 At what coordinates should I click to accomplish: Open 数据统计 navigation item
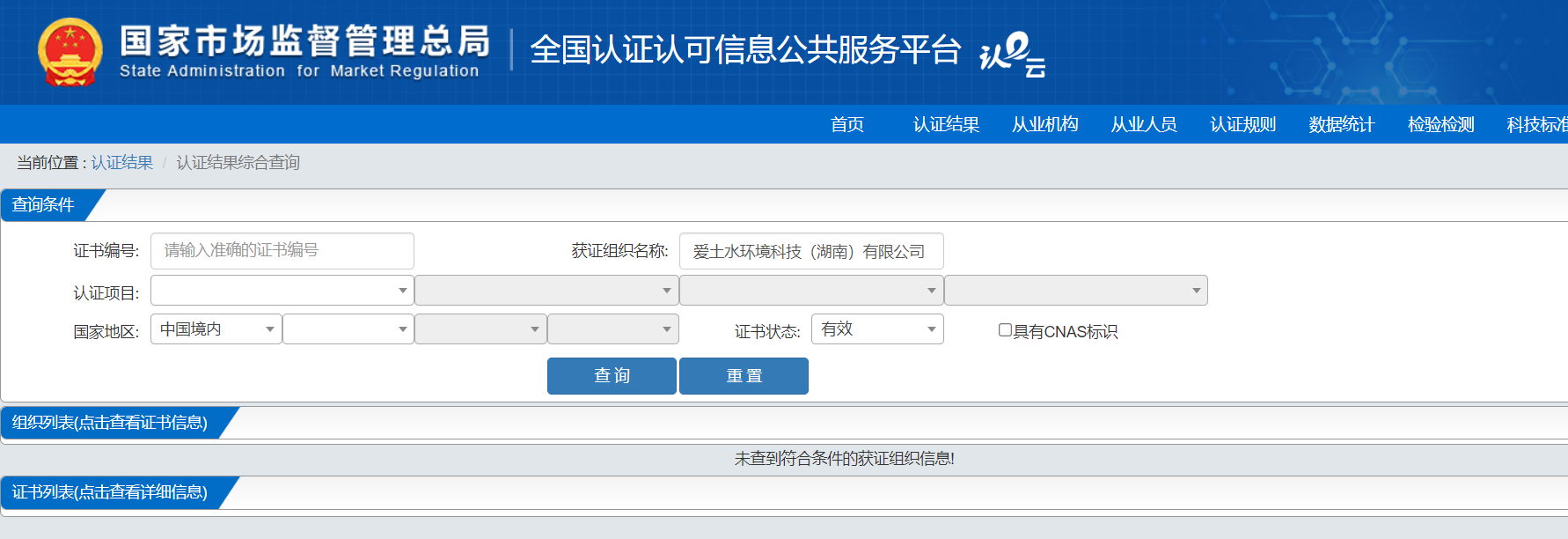coord(1342,124)
